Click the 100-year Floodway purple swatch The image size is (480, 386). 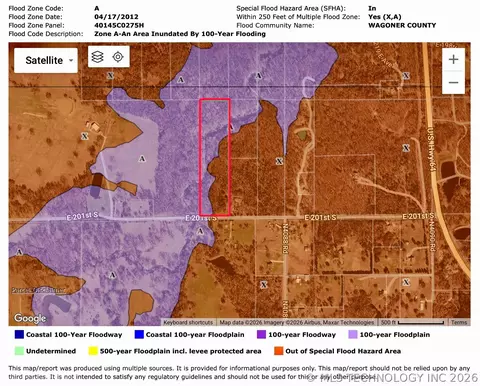261,334
